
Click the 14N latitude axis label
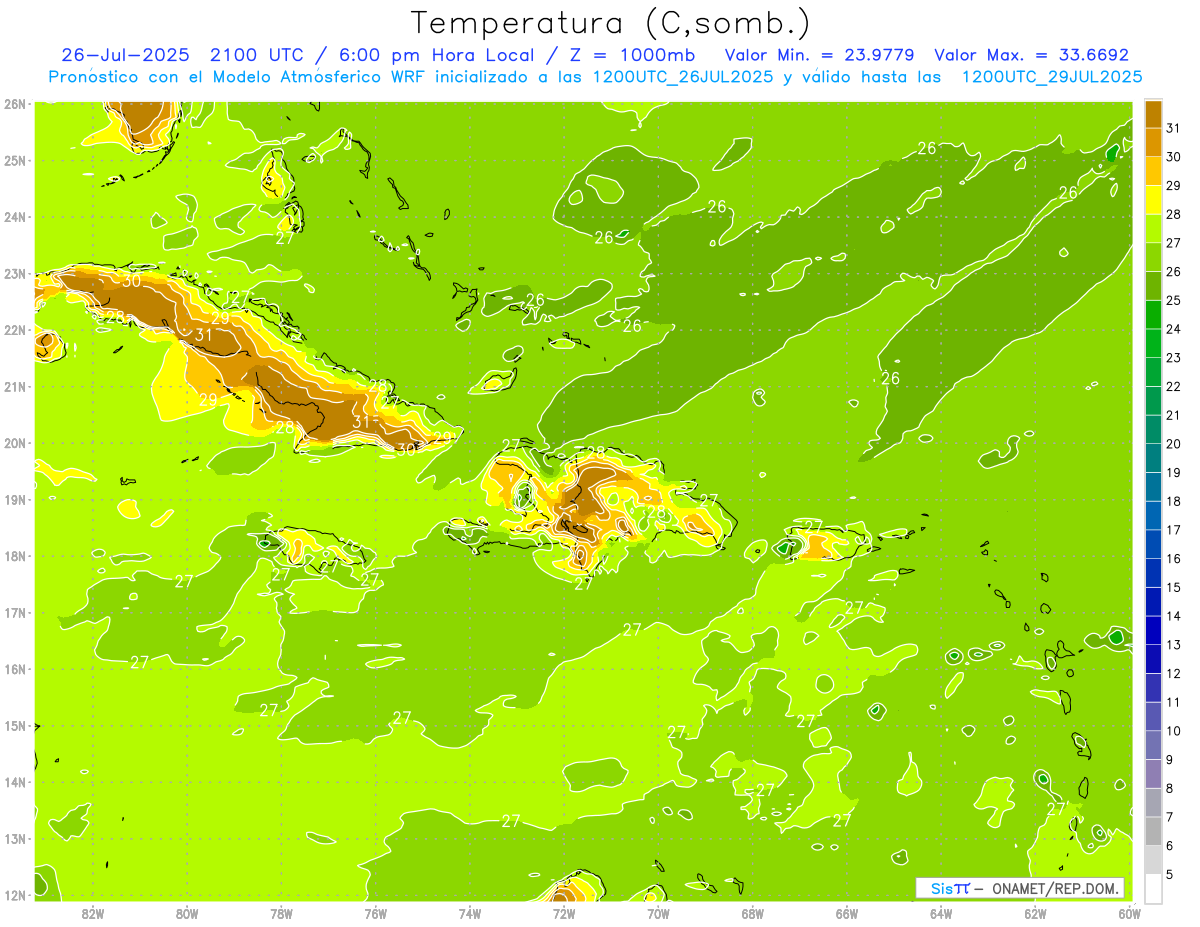click(15, 782)
